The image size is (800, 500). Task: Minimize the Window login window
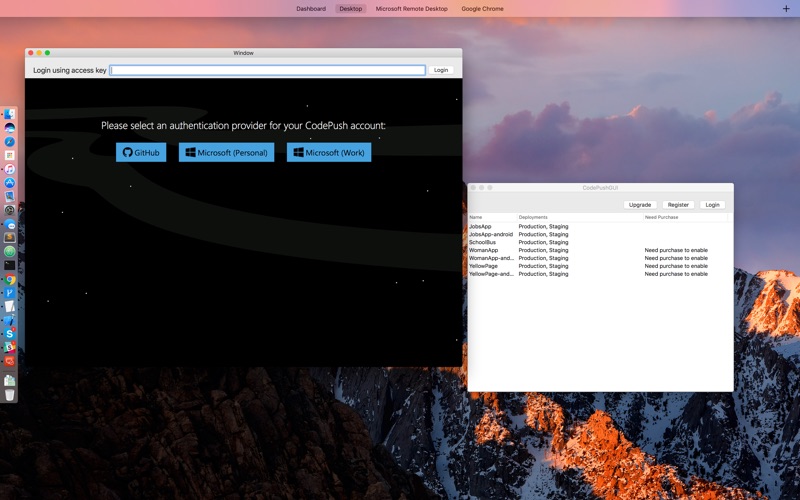(39, 53)
